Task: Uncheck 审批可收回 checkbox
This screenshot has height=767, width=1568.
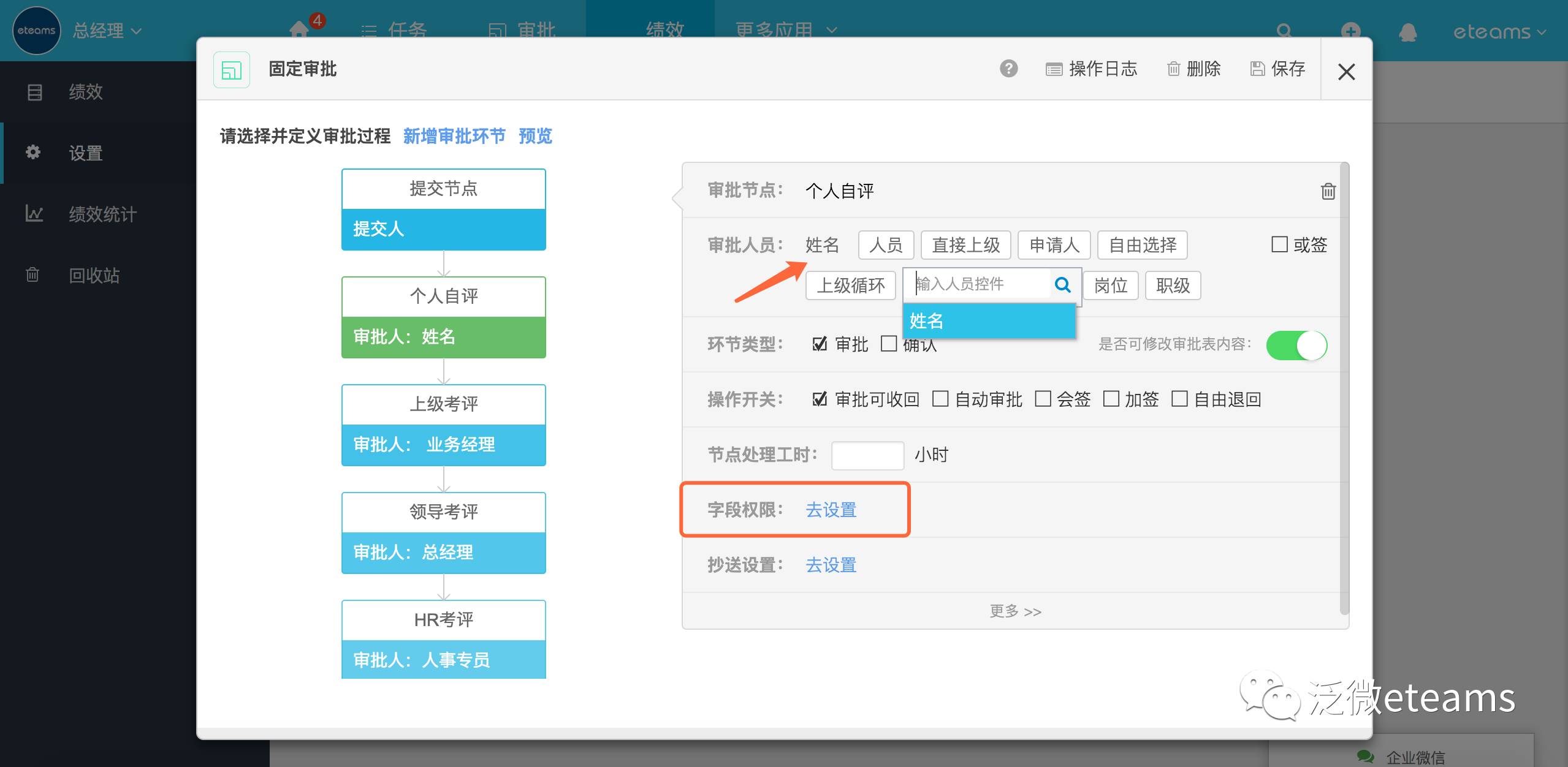Action: coord(820,399)
